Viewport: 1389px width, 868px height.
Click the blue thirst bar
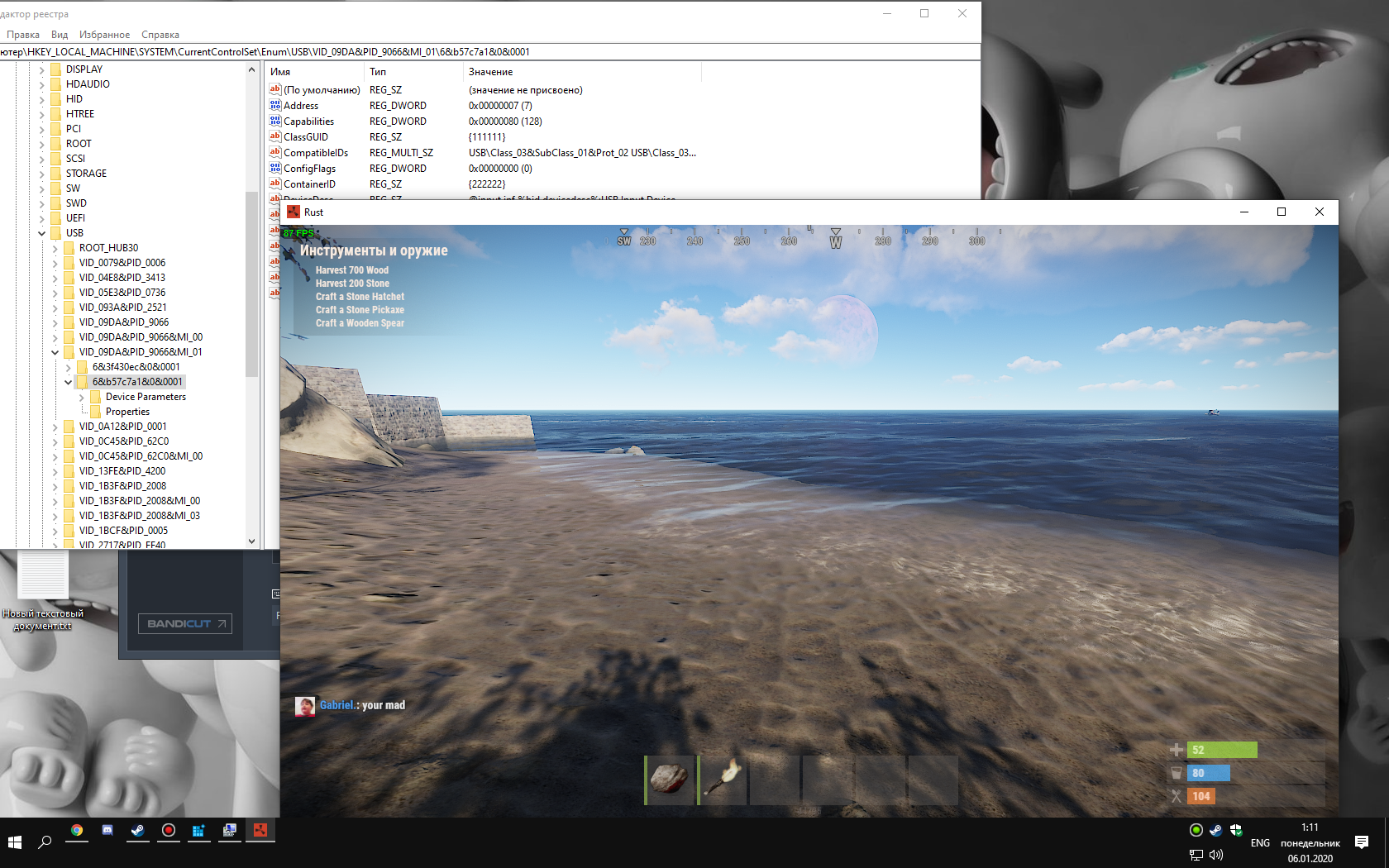(1209, 773)
